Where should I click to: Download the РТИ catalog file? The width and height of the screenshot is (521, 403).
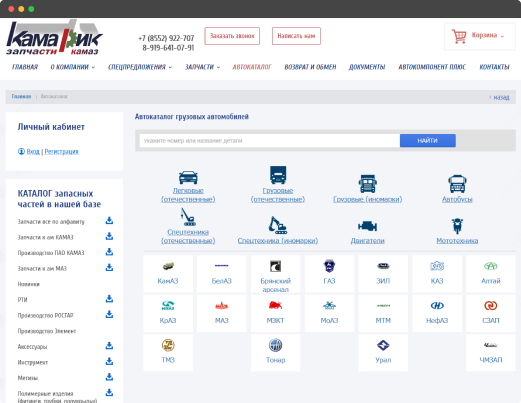[109, 299]
